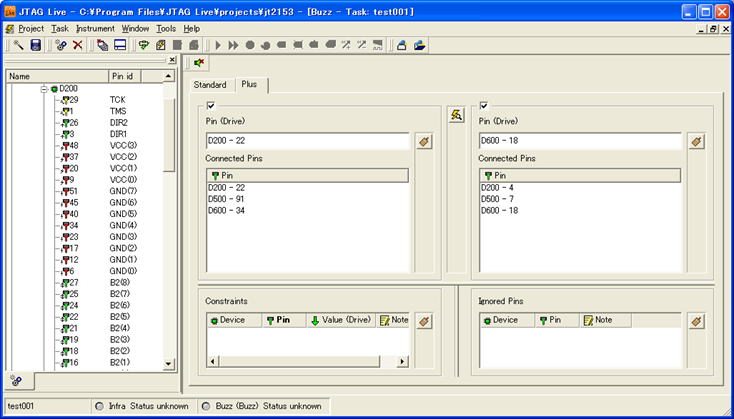Click Device header in Ignored Pins table
The height and width of the screenshot is (419, 734).
[x=506, y=320]
